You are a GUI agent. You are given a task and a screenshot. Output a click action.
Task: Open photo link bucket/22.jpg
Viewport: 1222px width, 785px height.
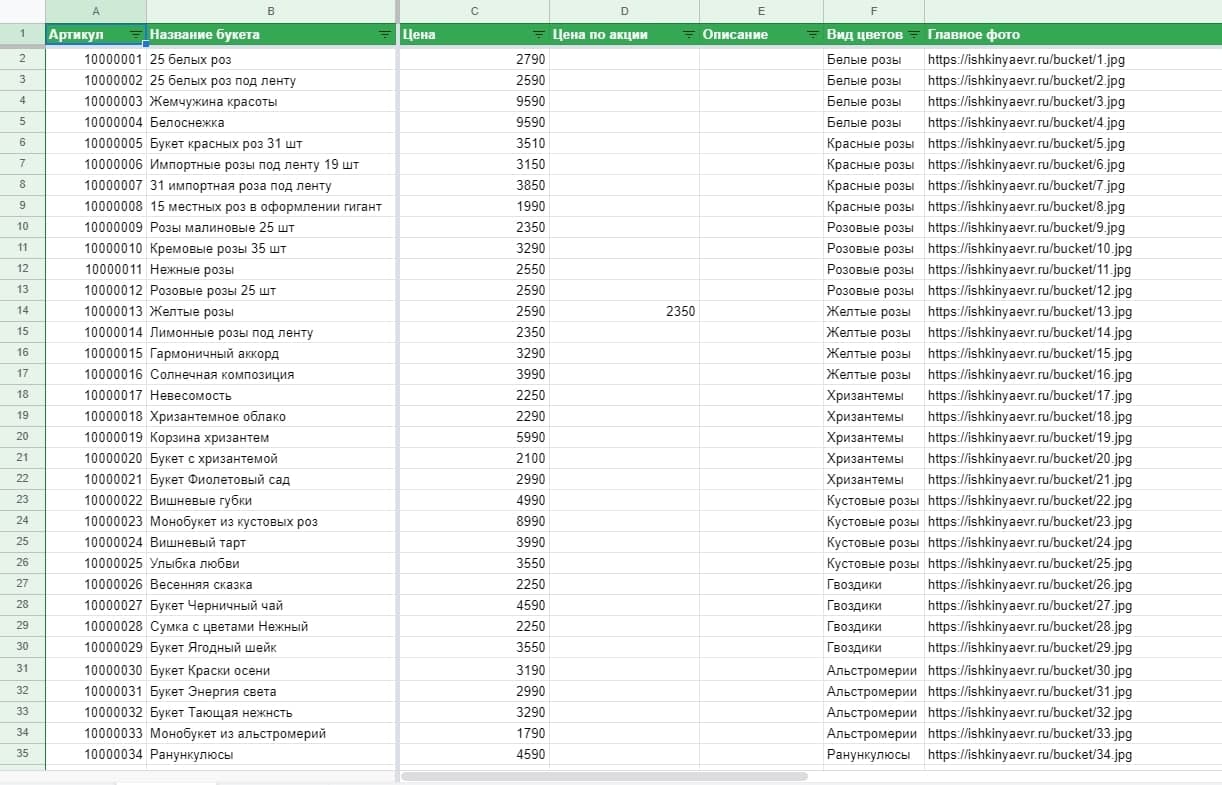click(x=1030, y=501)
